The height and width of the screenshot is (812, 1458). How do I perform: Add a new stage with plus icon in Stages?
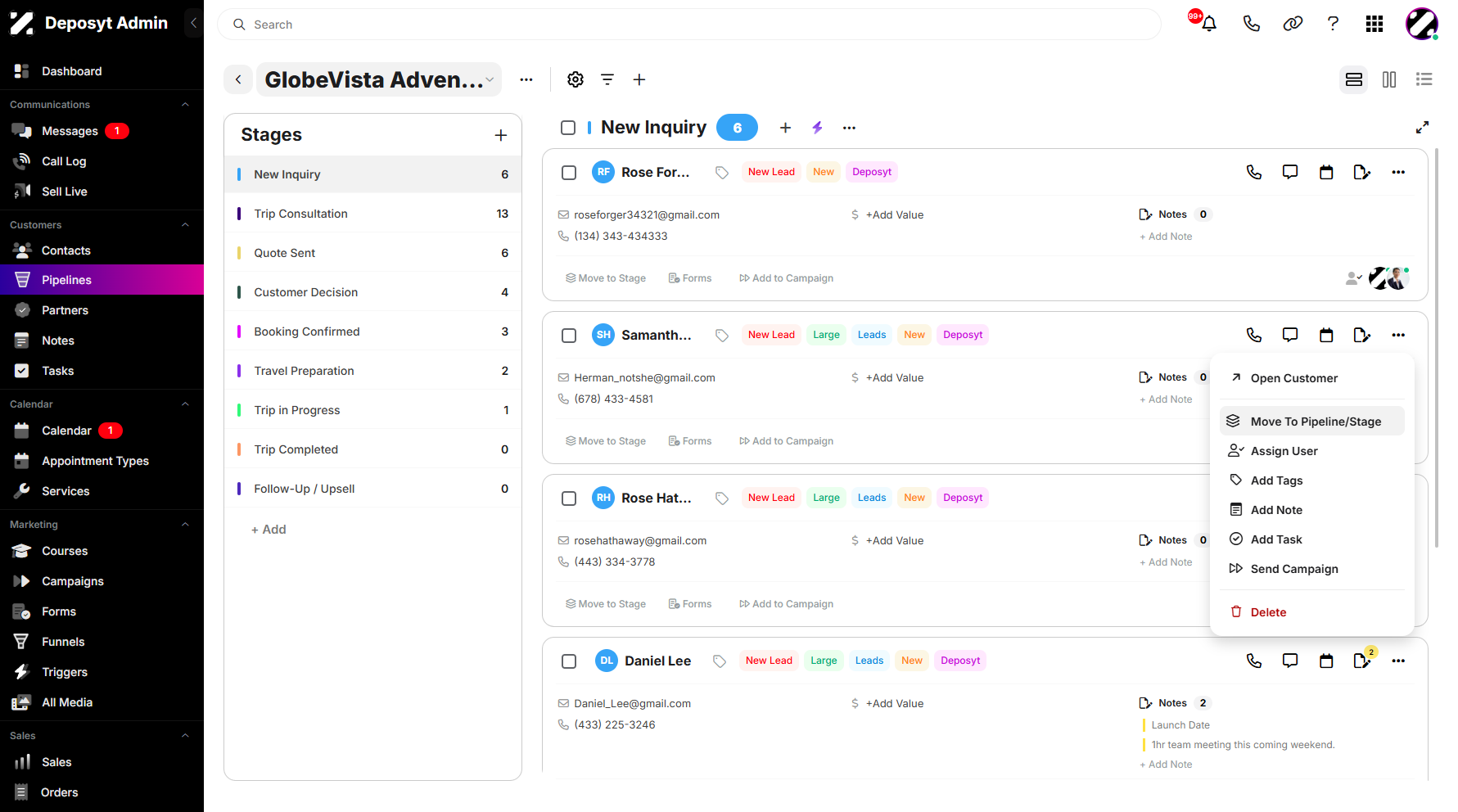coord(501,135)
